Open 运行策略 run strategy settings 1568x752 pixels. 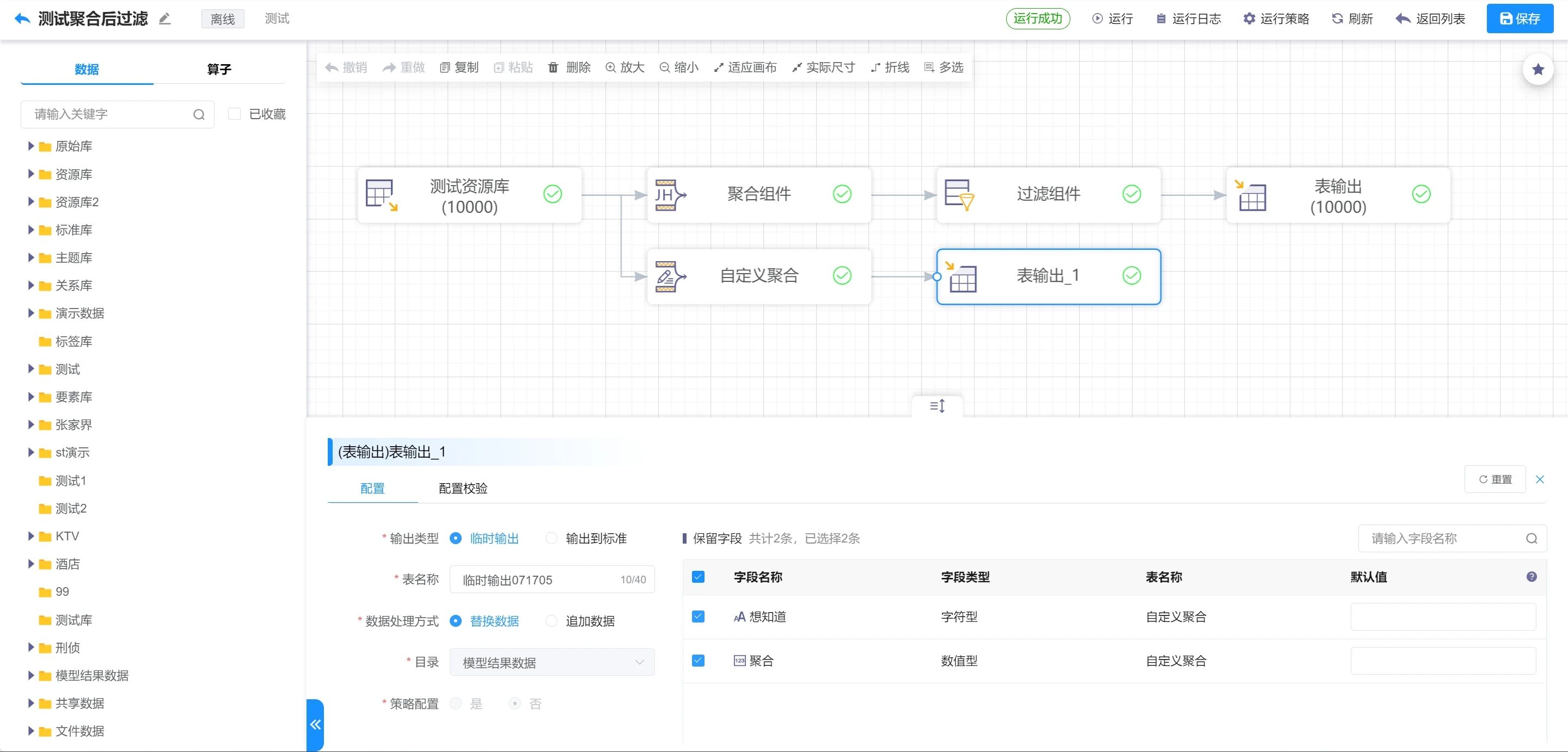1276,19
